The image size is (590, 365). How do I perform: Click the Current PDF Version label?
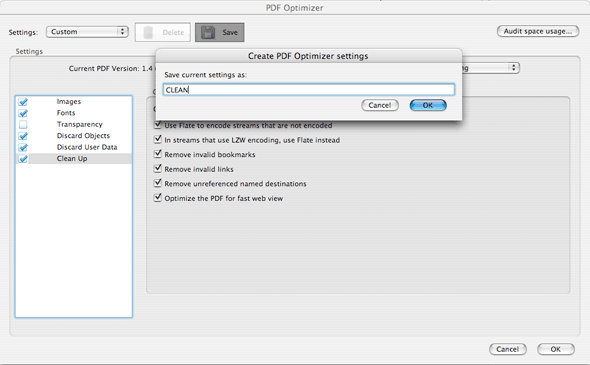104,68
